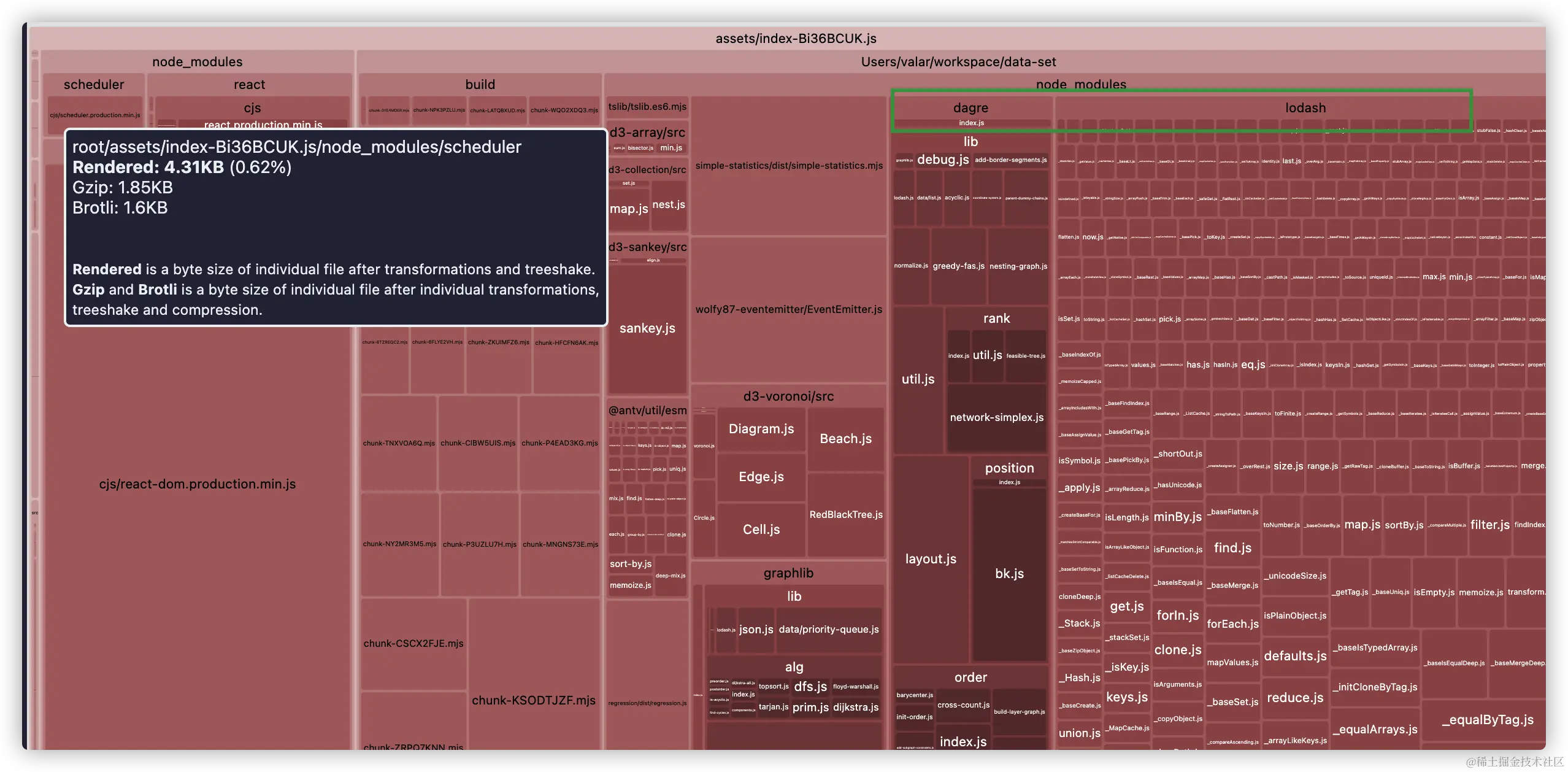Click the lodash group header
Viewport: 1568px width, 772px height.
coord(1305,108)
